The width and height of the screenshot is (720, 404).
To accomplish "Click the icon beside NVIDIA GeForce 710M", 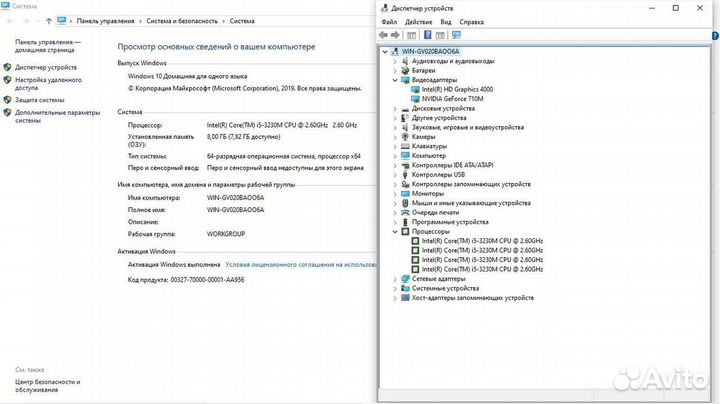I will pos(415,99).
